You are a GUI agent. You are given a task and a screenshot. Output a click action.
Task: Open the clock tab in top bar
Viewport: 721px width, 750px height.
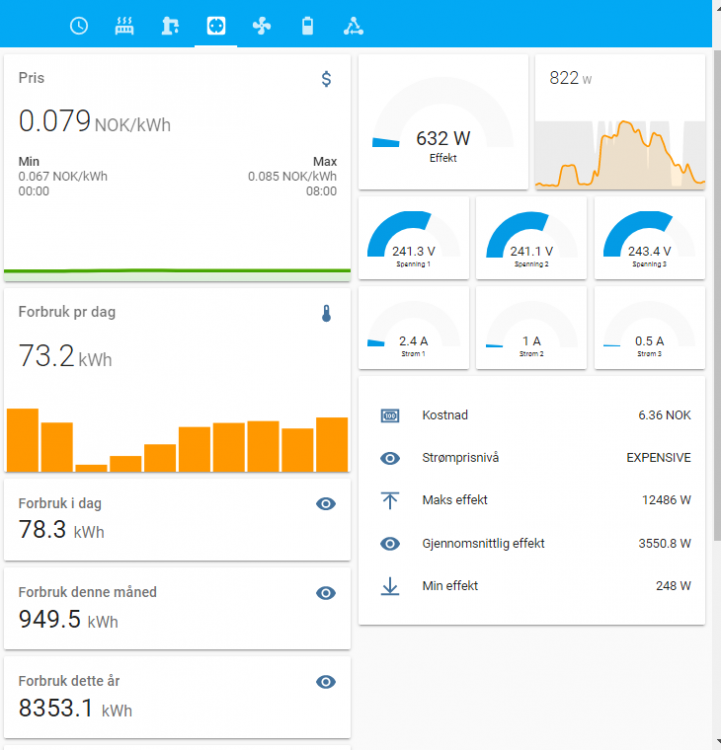(79, 26)
